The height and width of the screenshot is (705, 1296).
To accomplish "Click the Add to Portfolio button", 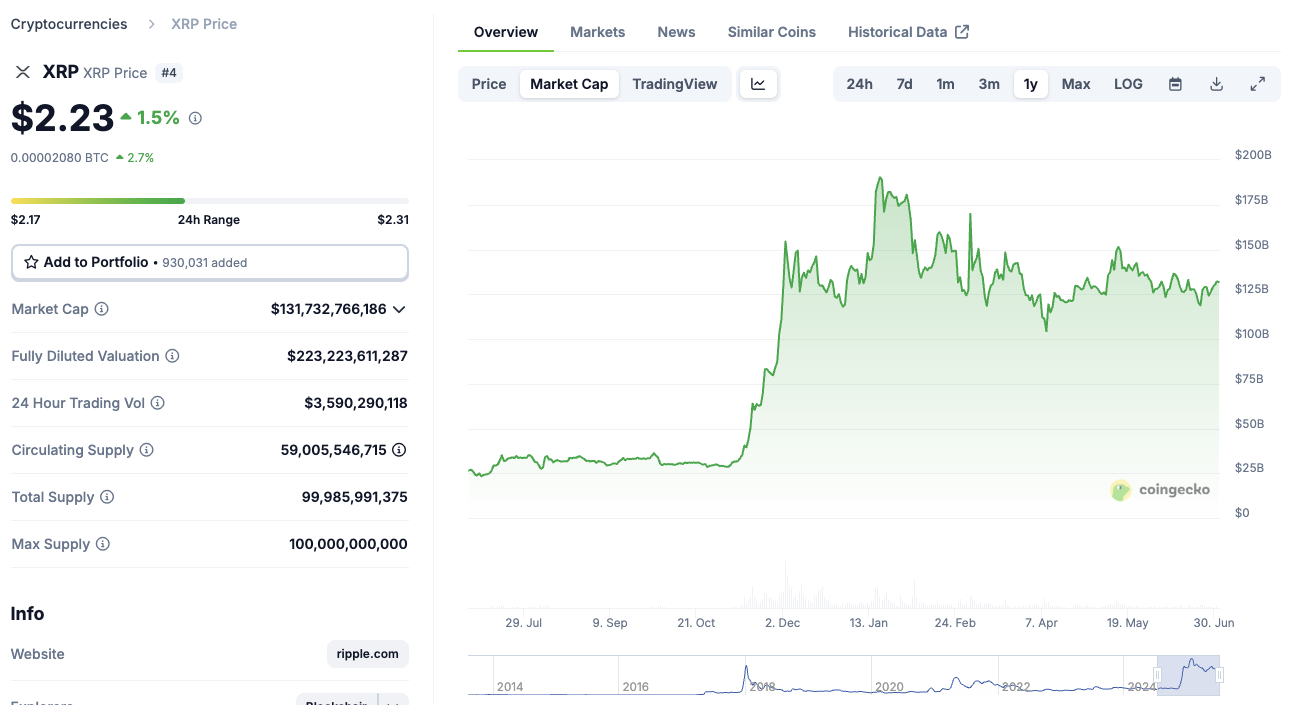I will [x=210, y=262].
